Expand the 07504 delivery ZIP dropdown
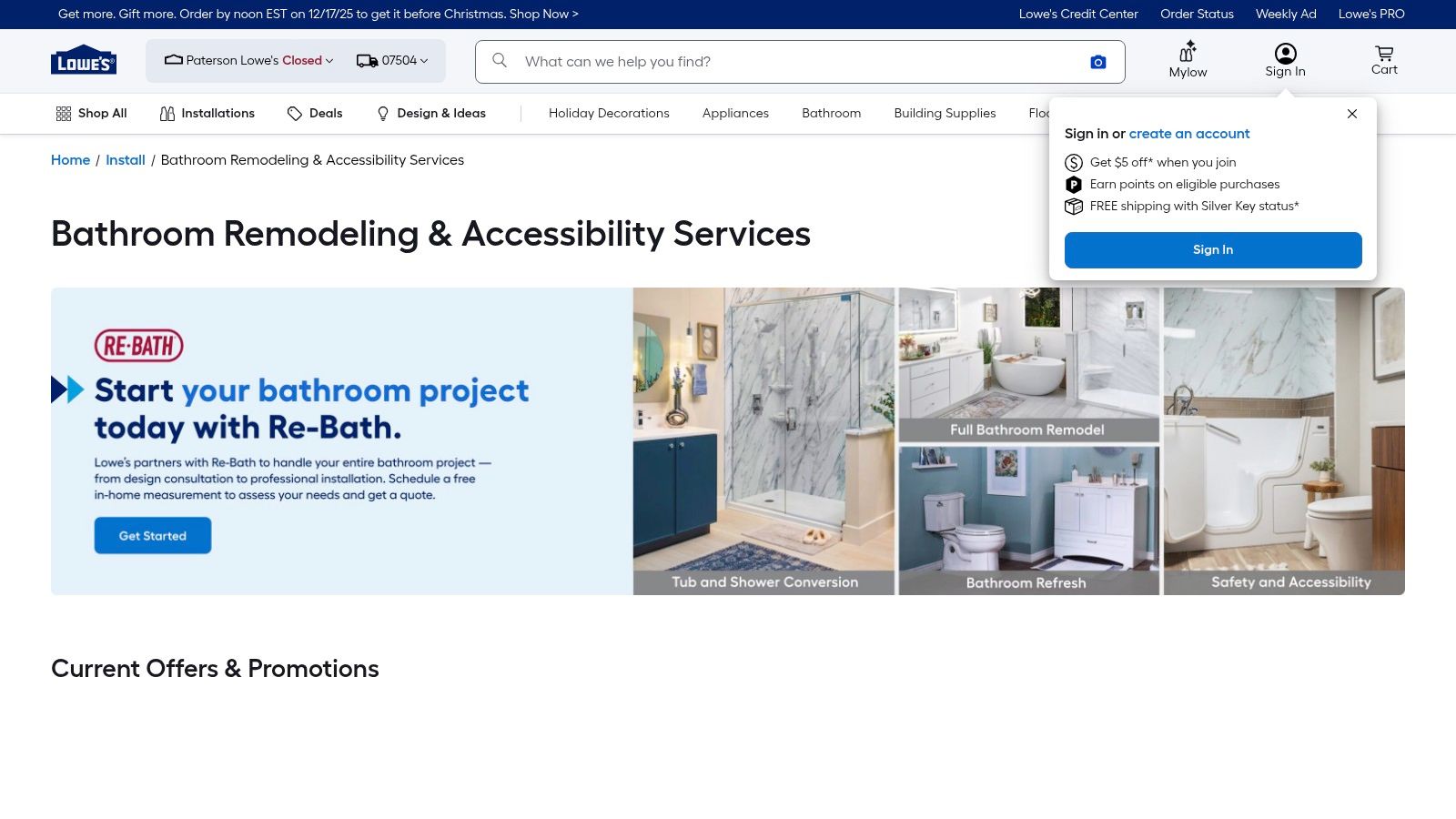 [x=392, y=61]
